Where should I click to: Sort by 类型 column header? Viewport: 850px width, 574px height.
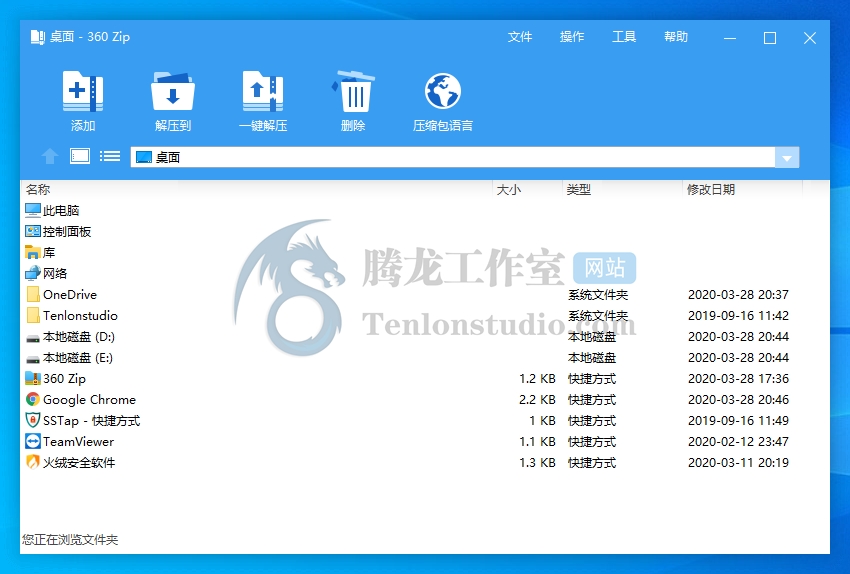[x=578, y=189]
